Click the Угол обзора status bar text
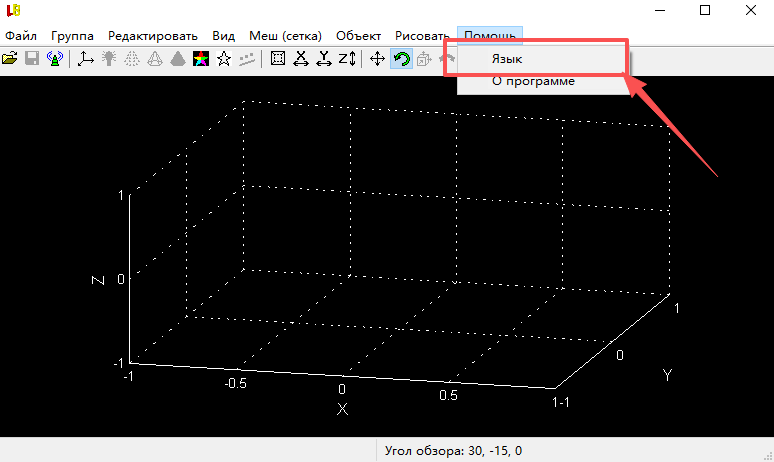Image resolution: width=774 pixels, height=462 pixels. click(453, 451)
